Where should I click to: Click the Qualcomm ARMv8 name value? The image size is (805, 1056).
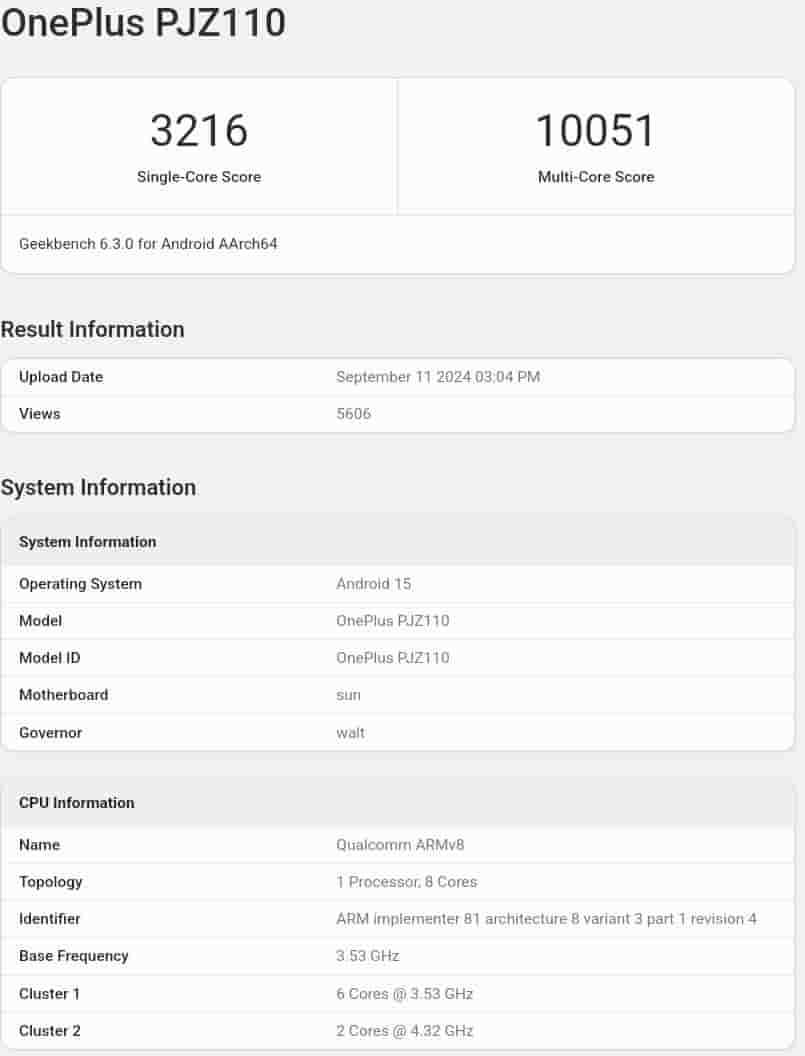tap(400, 845)
